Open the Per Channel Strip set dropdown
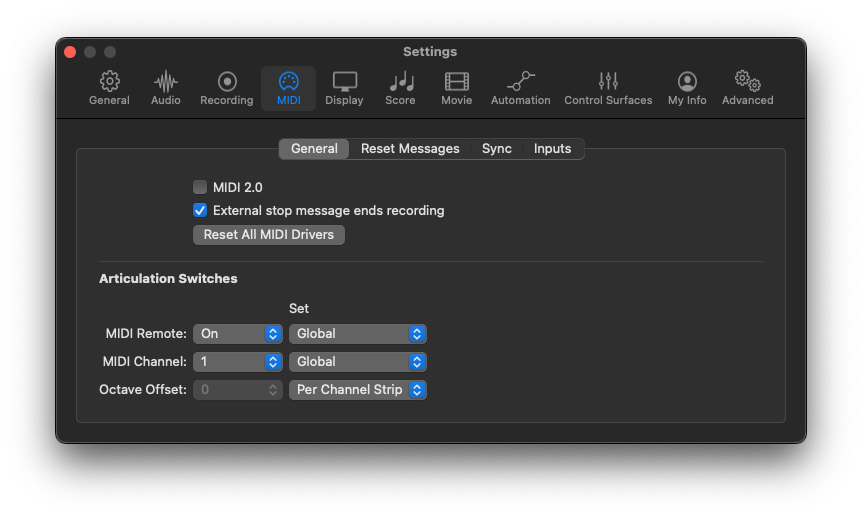The height and width of the screenshot is (517, 862). (x=357, y=390)
